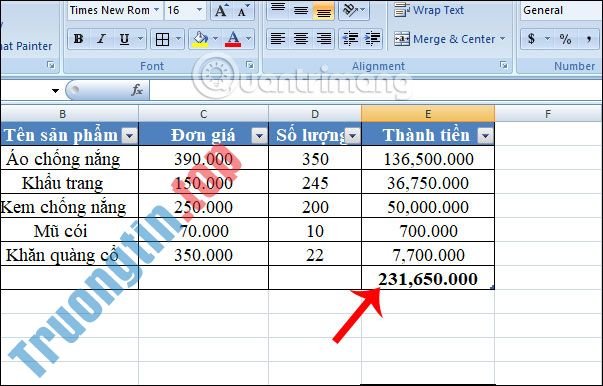Open filter for Số lượng column
Viewport: 603px width, 386px height.
[352, 136]
